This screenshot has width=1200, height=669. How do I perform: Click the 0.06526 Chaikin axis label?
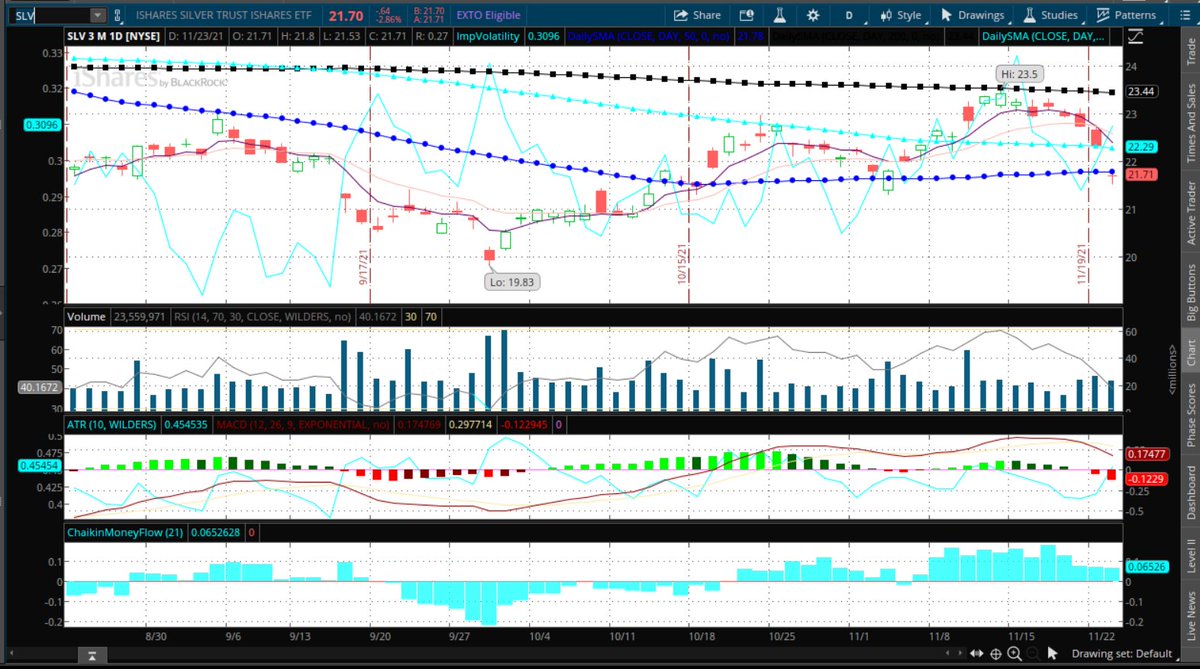pyautogui.click(x=1145, y=568)
